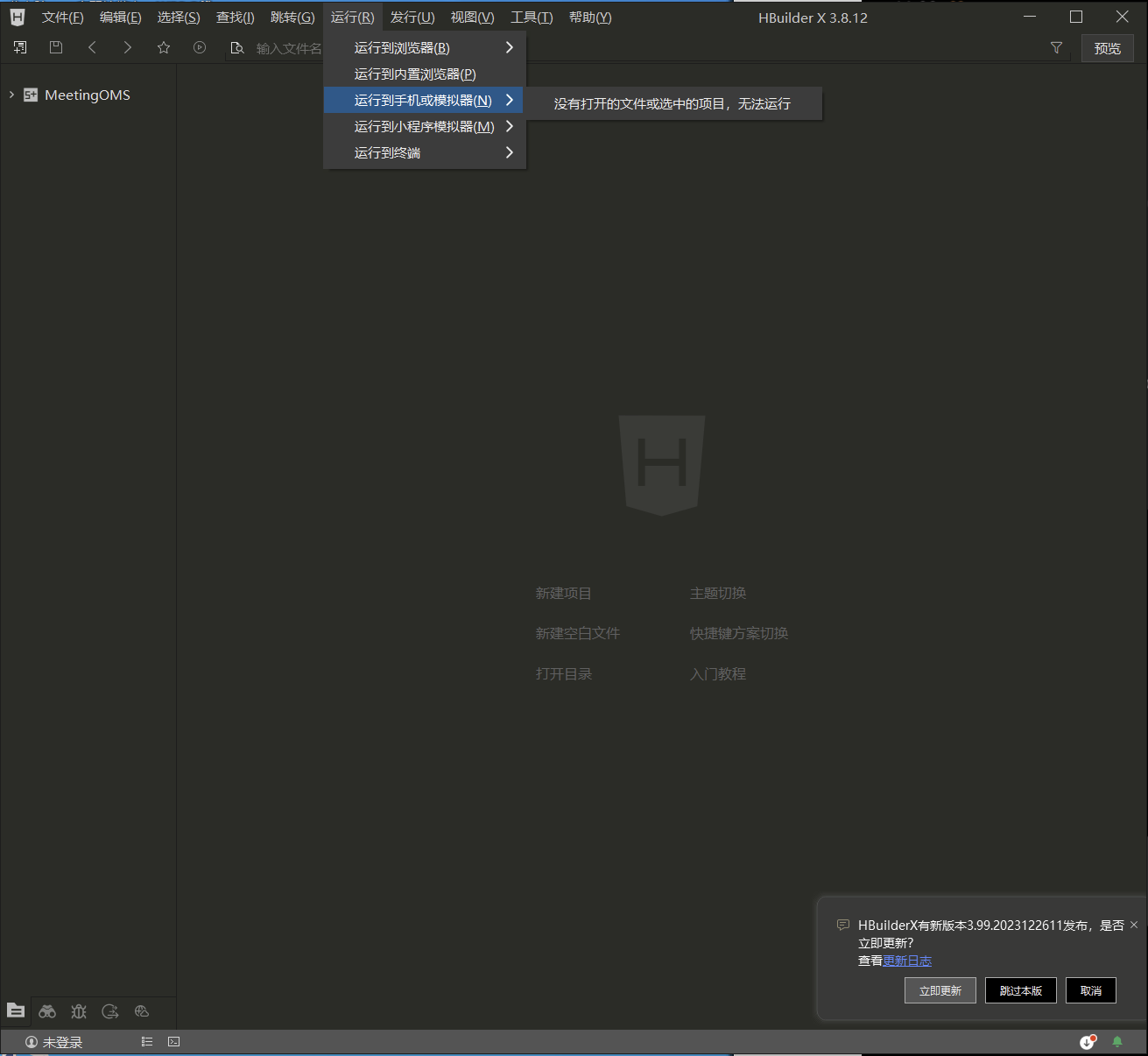Click the bookmark star icon

[164, 47]
